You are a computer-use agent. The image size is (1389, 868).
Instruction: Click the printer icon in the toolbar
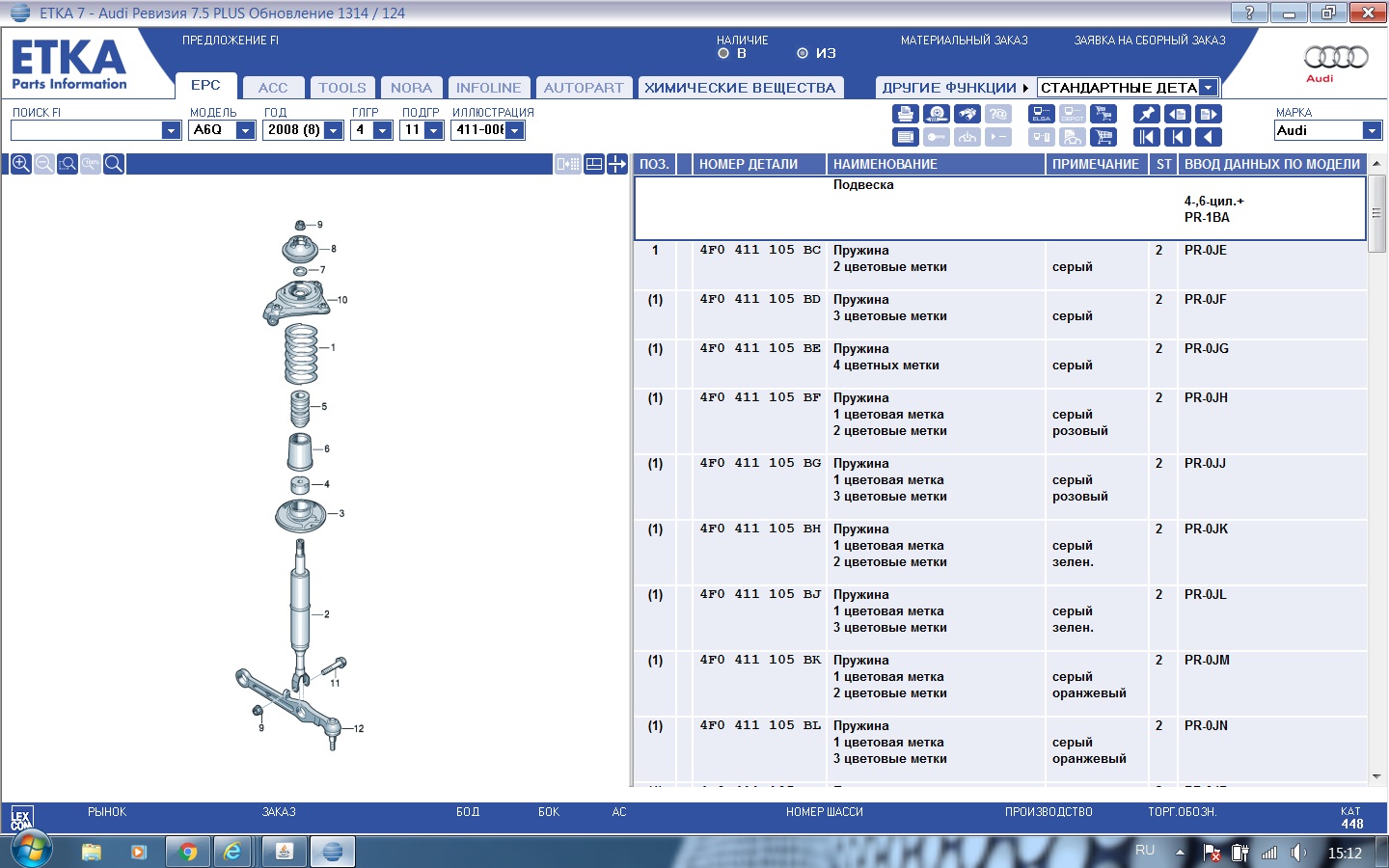point(905,114)
